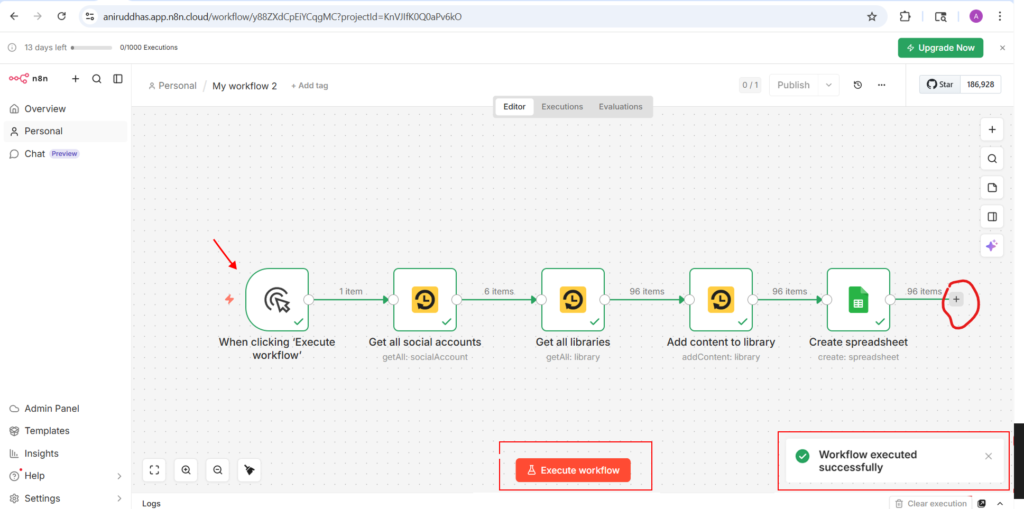Click the executions usage progress bar
This screenshot has width=1024, height=509.
point(91,48)
